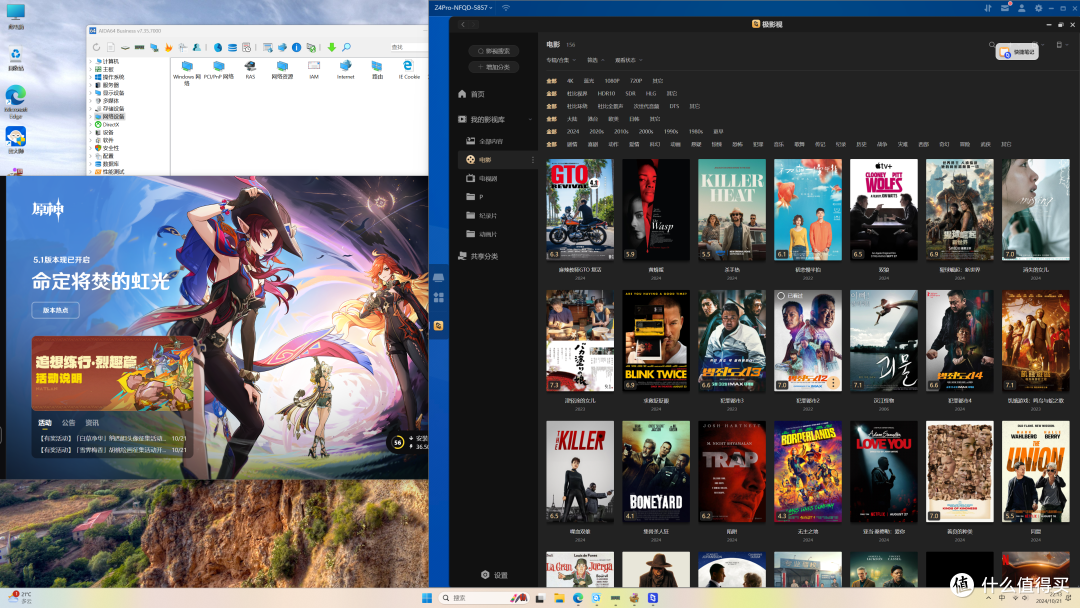Expand the 安全性 tree node in AIDA64
Screen dimensions: 1080x608
click(x=91, y=148)
